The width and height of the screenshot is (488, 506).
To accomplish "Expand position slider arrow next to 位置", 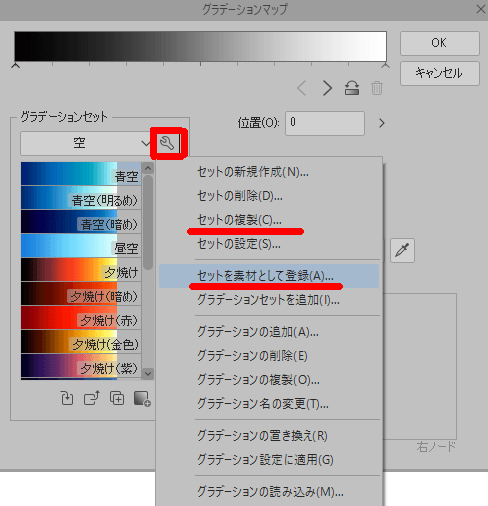I will click(382, 123).
